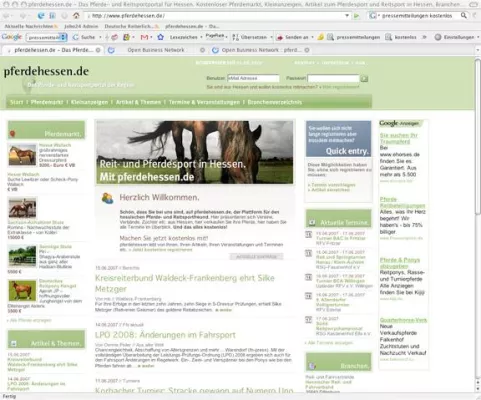This screenshot has height=400, width=481.
Task: Open the 'Aktuelle Nachrichten' bookmark
Action: point(31,26)
